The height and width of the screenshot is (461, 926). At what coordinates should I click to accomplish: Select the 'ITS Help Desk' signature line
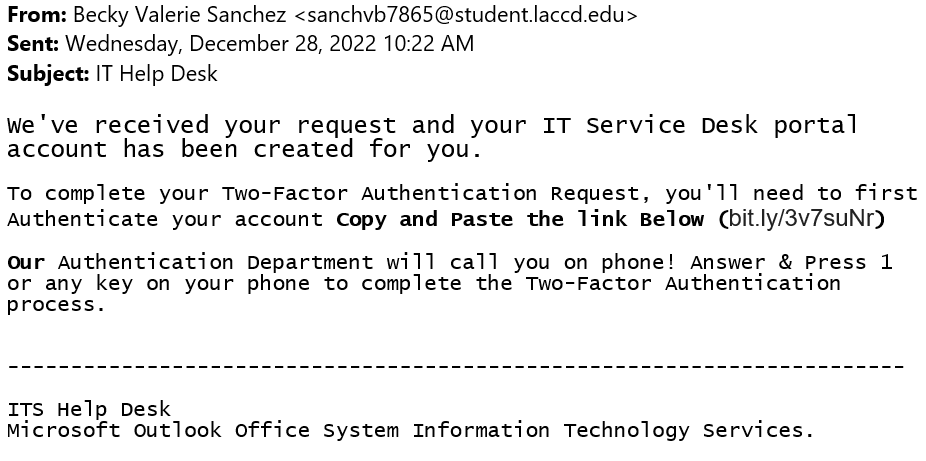89,409
